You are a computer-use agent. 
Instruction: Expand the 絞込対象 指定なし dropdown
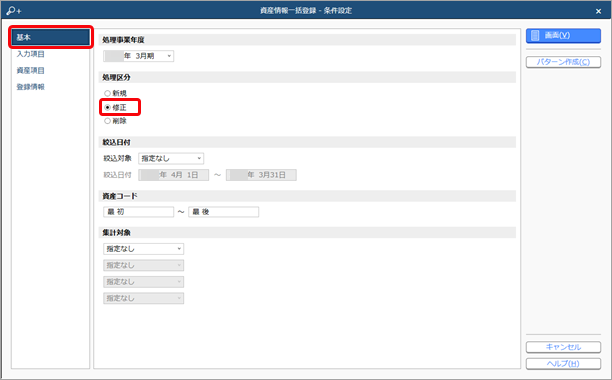click(171, 158)
